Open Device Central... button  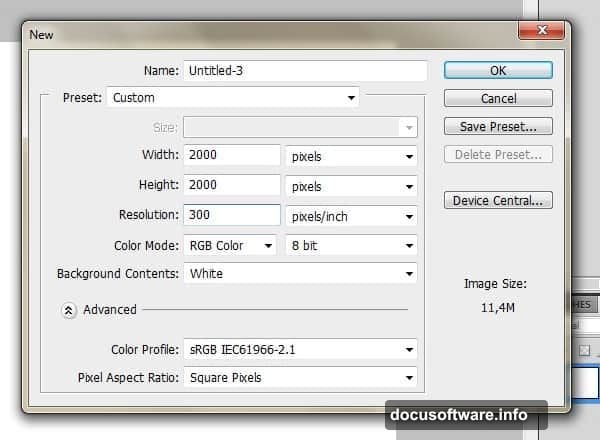coord(498,201)
